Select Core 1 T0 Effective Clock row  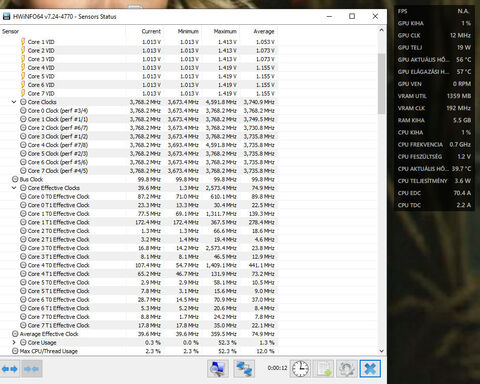[139, 214]
